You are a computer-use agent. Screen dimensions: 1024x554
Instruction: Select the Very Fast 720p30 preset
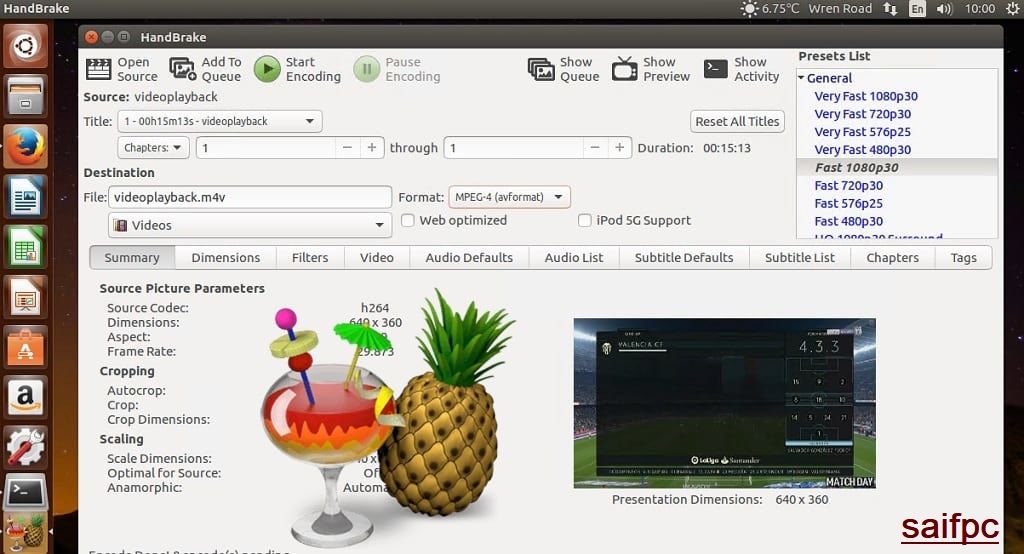point(863,114)
